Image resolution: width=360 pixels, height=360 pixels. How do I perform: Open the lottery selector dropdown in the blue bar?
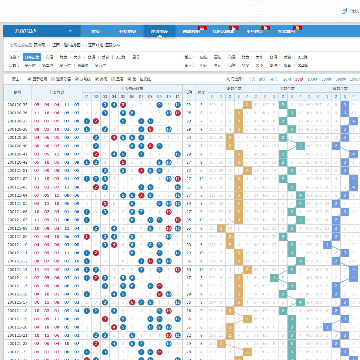[42, 31]
